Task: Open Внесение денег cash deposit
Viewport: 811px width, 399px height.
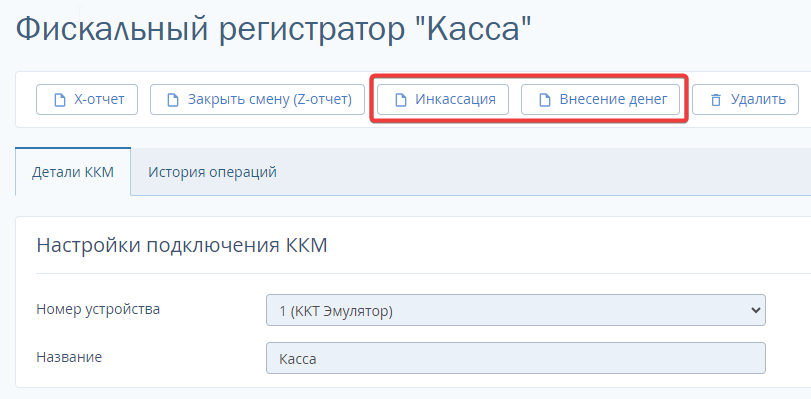Action: coord(600,99)
